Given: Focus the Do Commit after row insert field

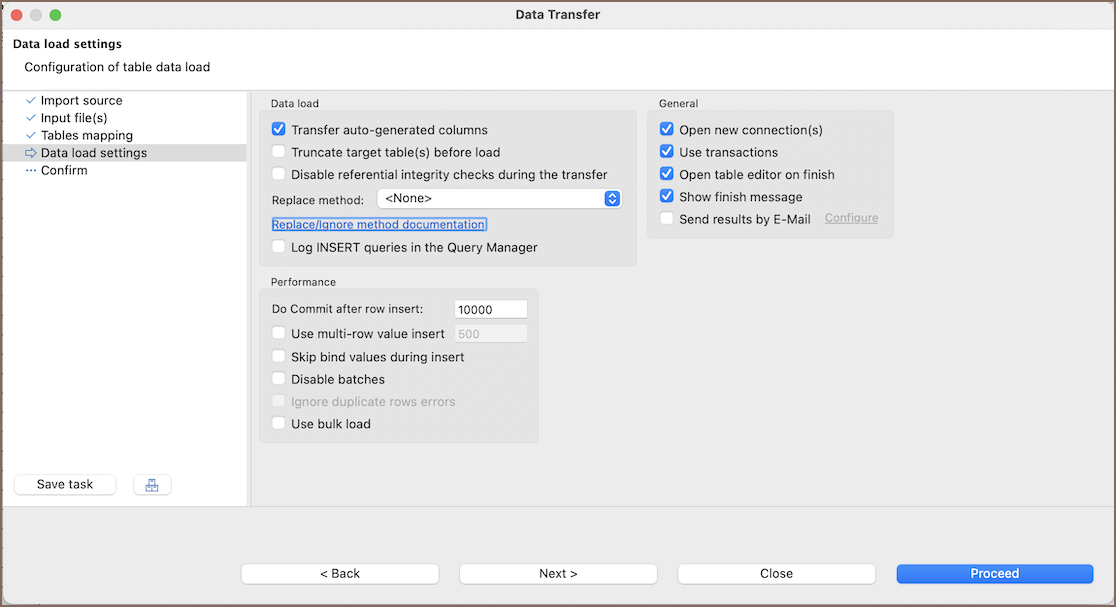Looking at the screenshot, I should [x=490, y=310].
